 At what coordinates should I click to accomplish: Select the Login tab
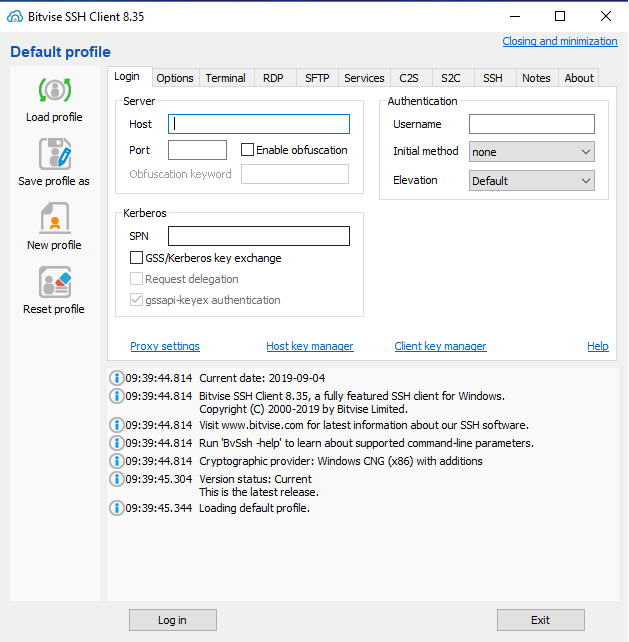(127, 77)
